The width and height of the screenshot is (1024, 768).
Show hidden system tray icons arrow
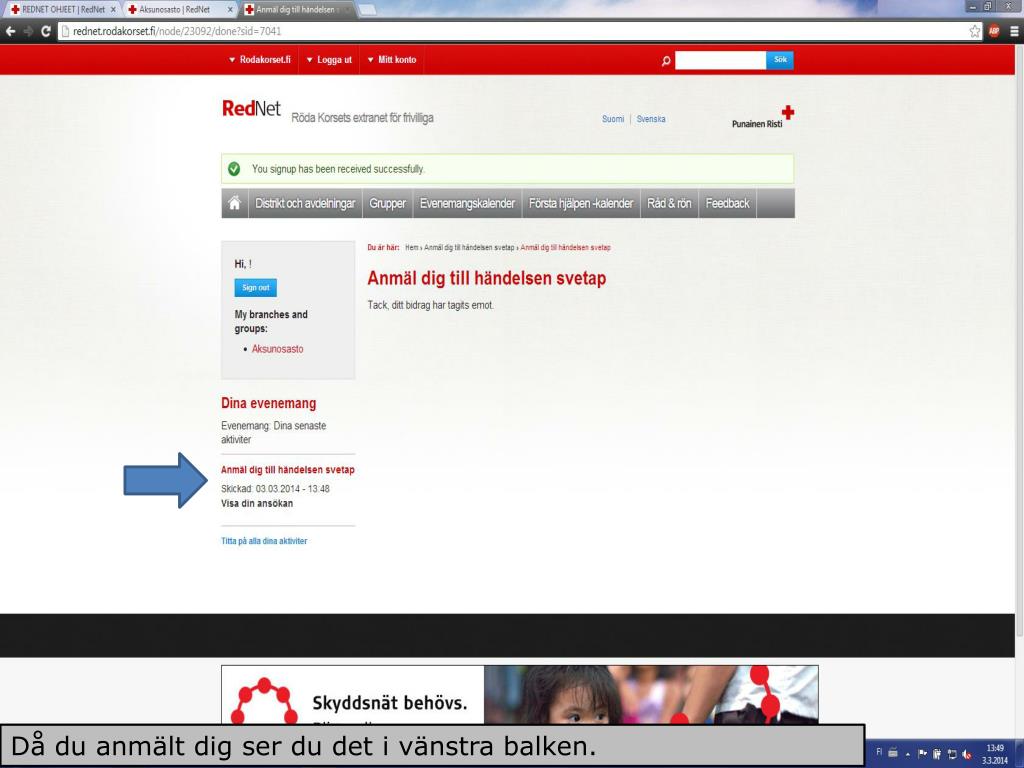(x=908, y=754)
